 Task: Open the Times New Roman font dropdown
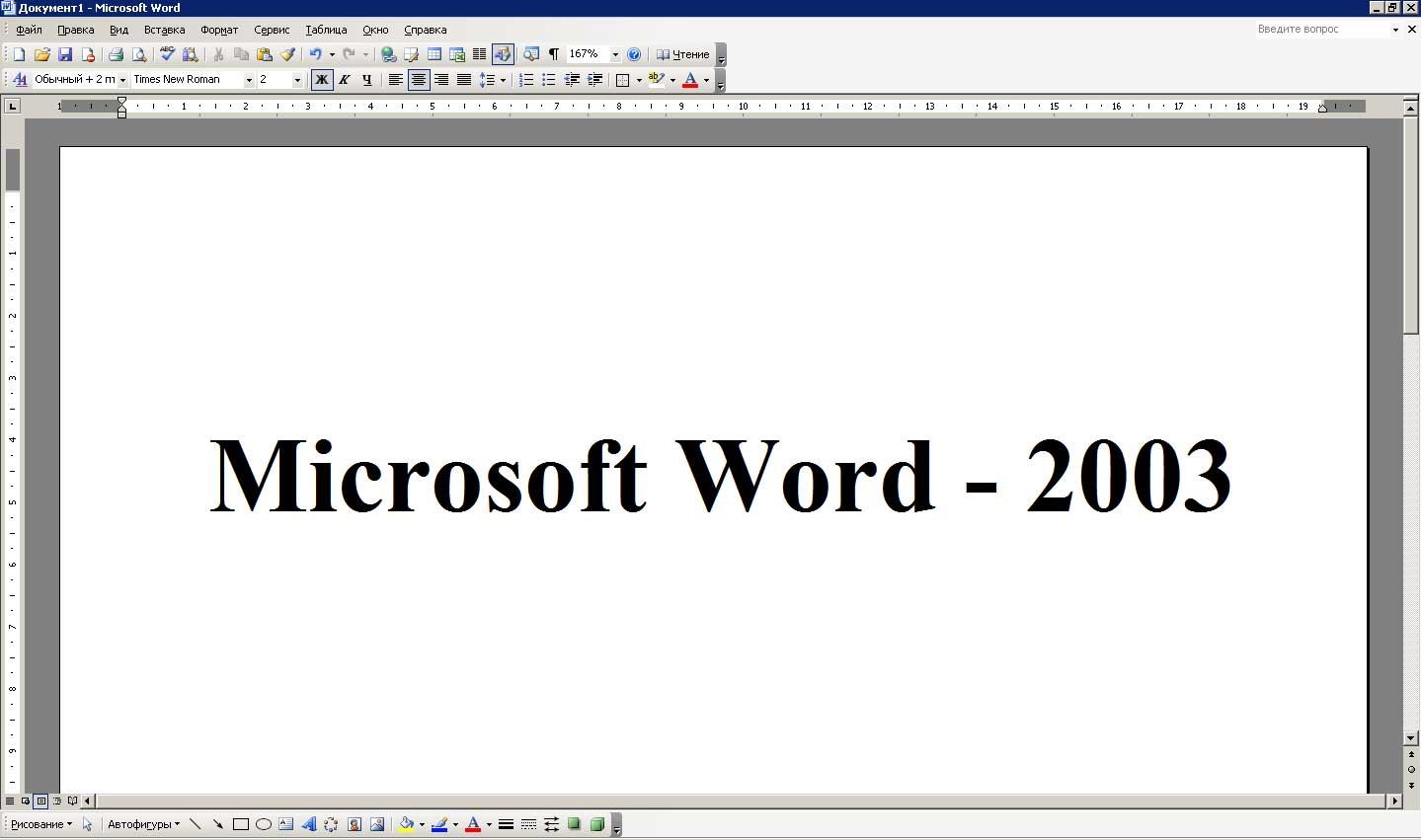click(249, 80)
